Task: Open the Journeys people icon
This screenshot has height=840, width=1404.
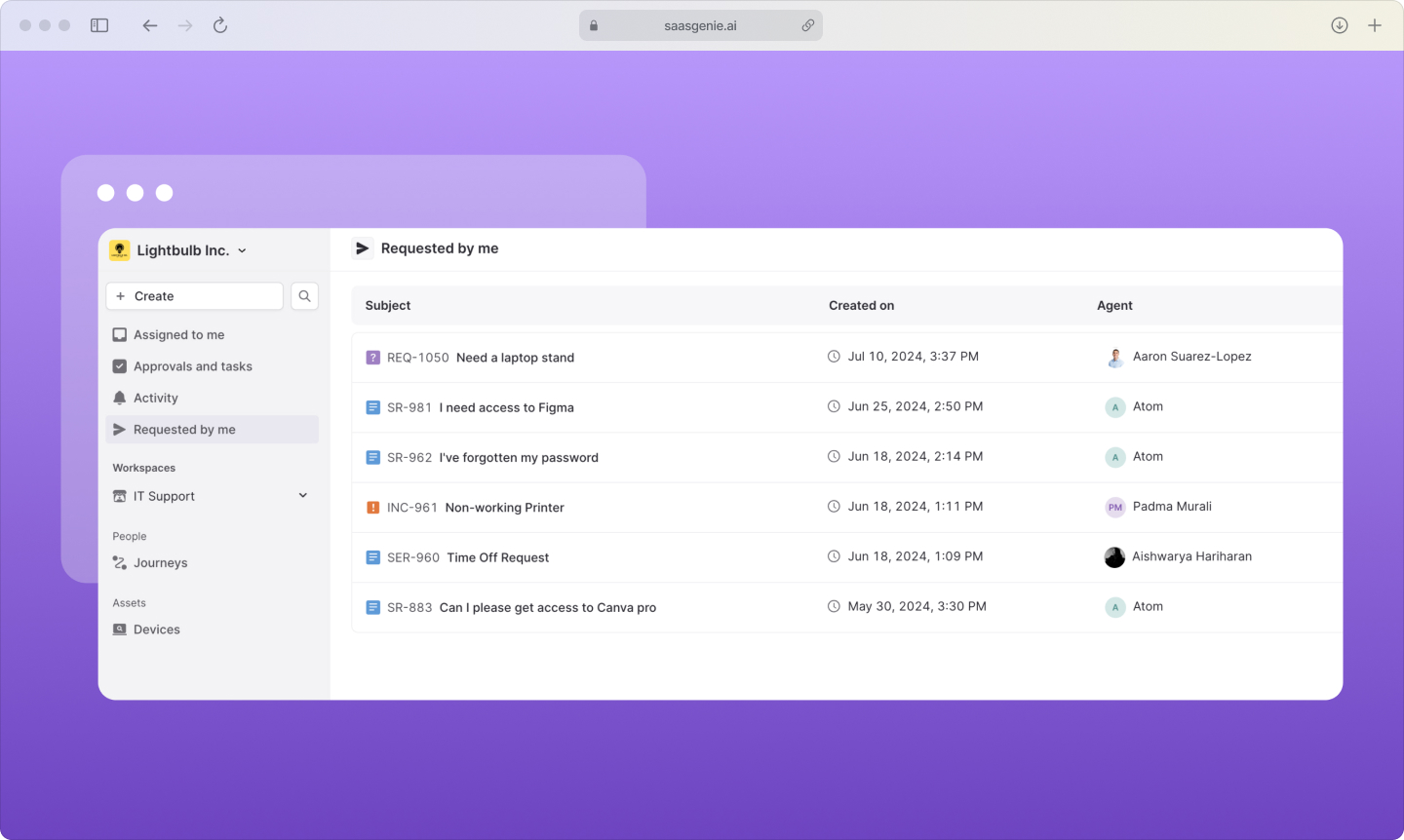Action: click(119, 562)
